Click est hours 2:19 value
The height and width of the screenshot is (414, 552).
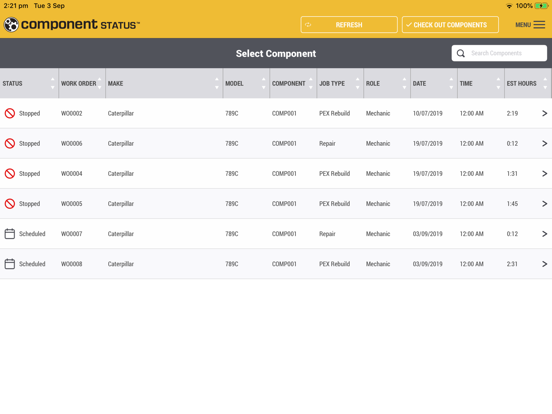click(512, 113)
